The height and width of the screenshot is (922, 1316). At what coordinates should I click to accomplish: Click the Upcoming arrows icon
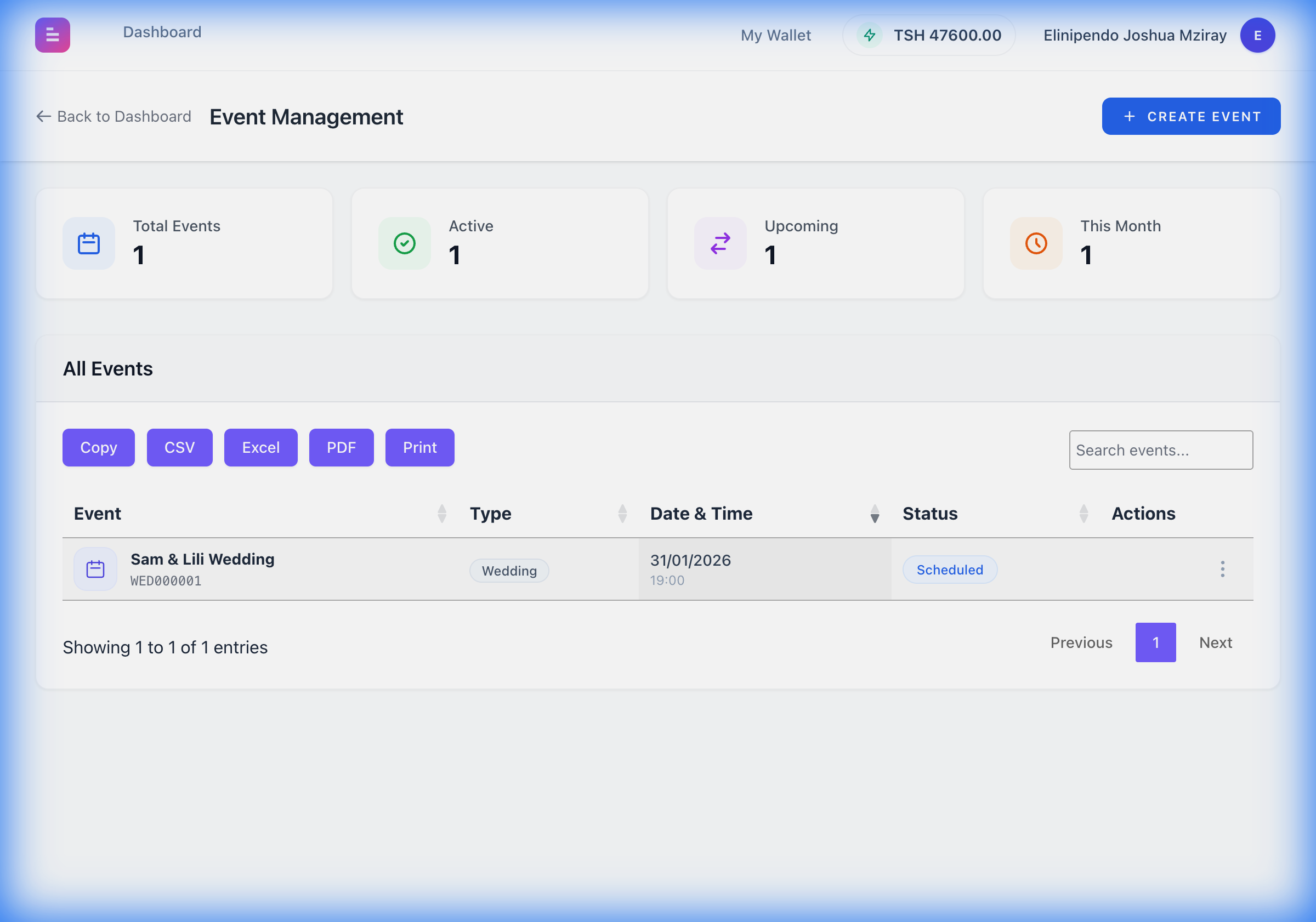[720, 243]
